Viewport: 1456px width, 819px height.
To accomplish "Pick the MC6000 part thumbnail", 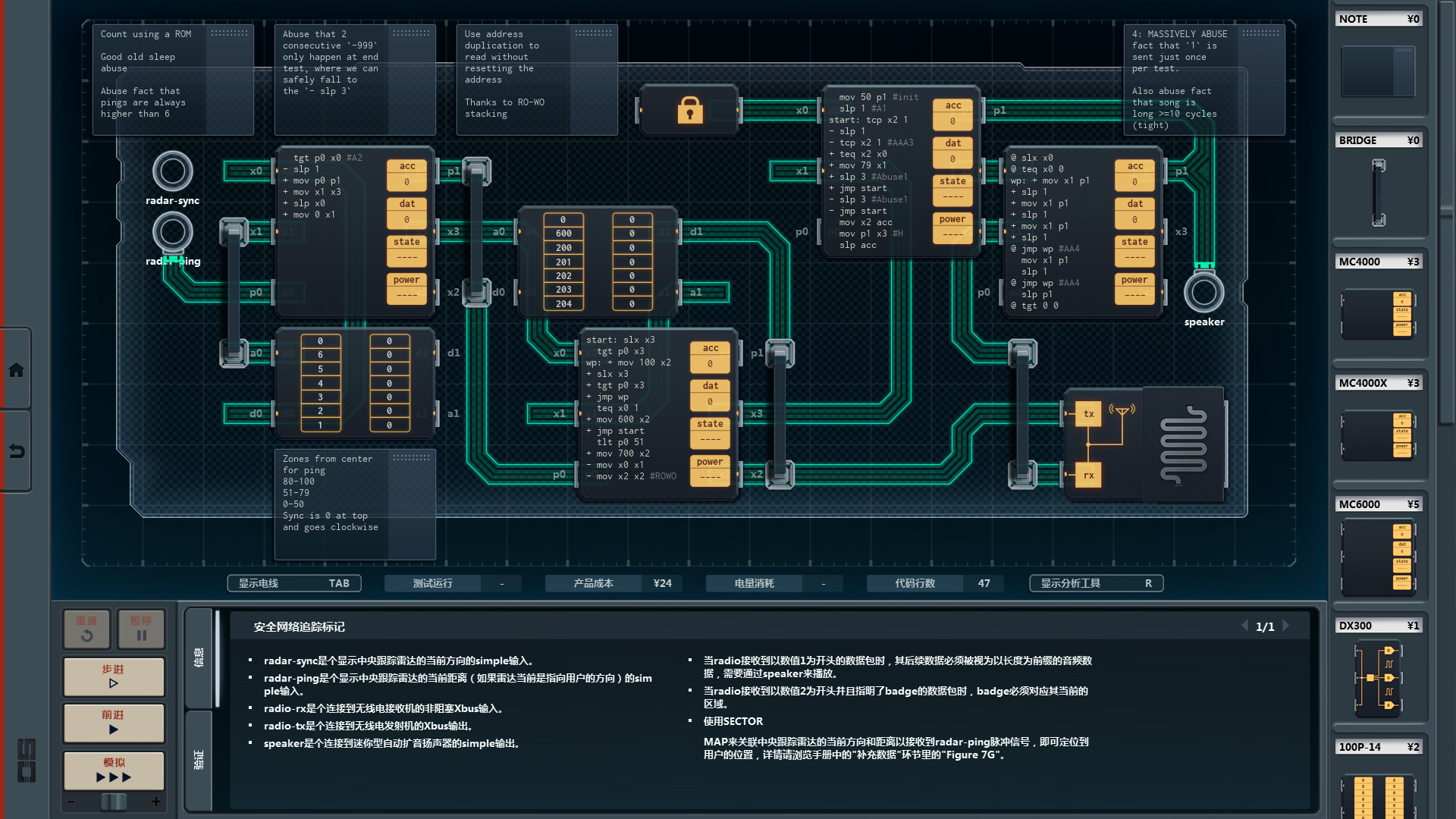I will click(x=1378, y=557).
